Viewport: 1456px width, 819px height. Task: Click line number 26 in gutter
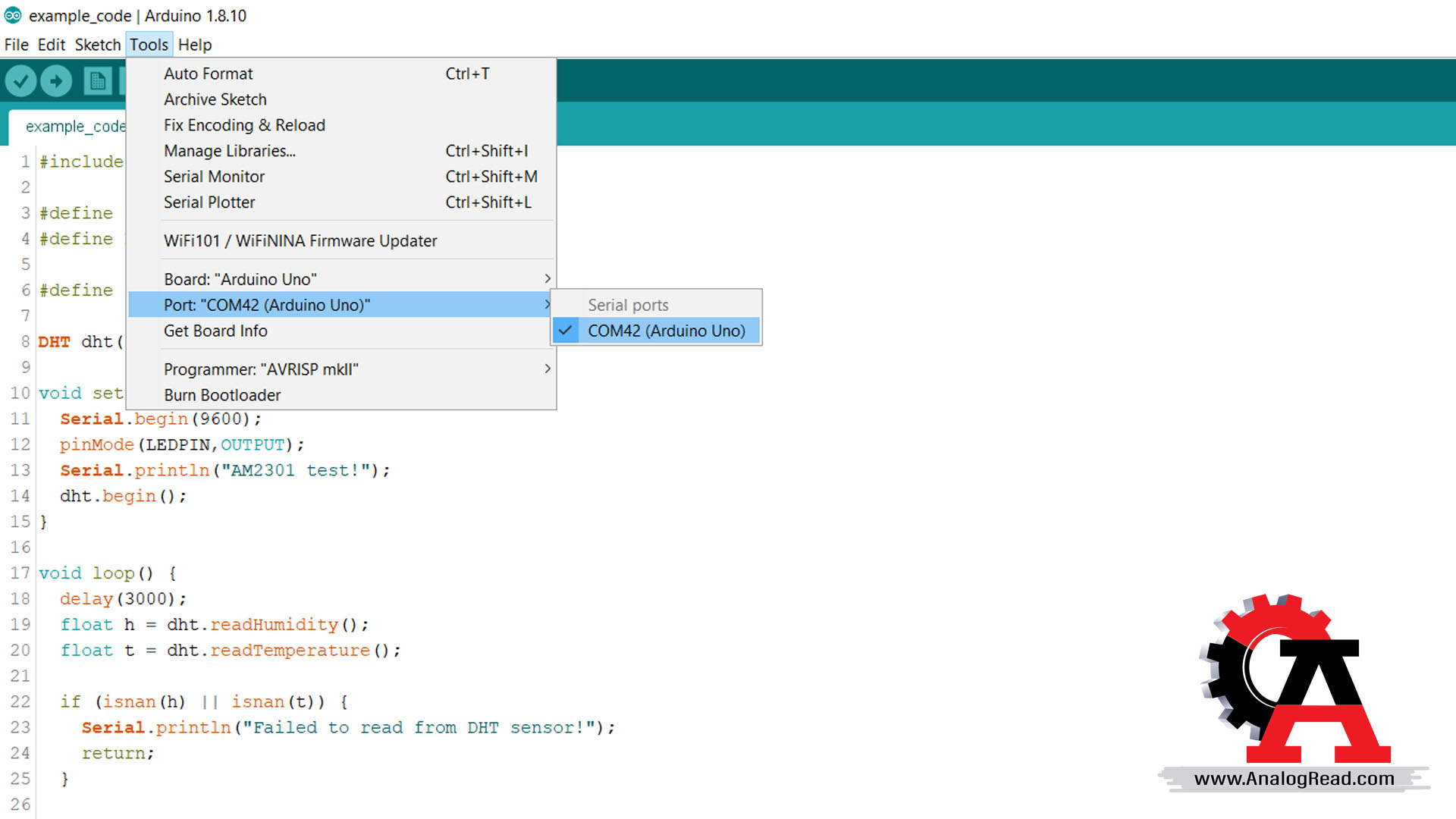[x=20, y=805]
